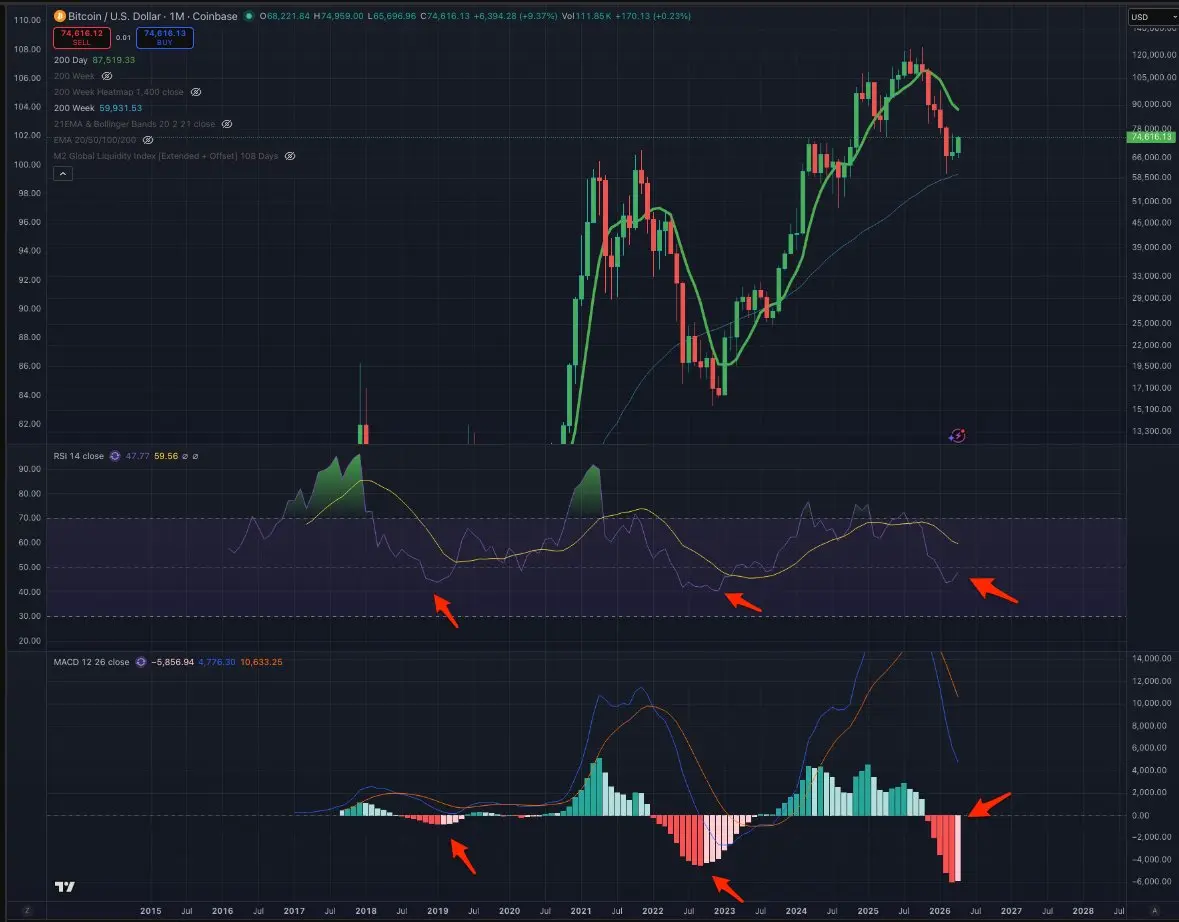Click the 2021 label on the time axis
This screenshot has height=922, width=1179.
(x=581, y=911)
